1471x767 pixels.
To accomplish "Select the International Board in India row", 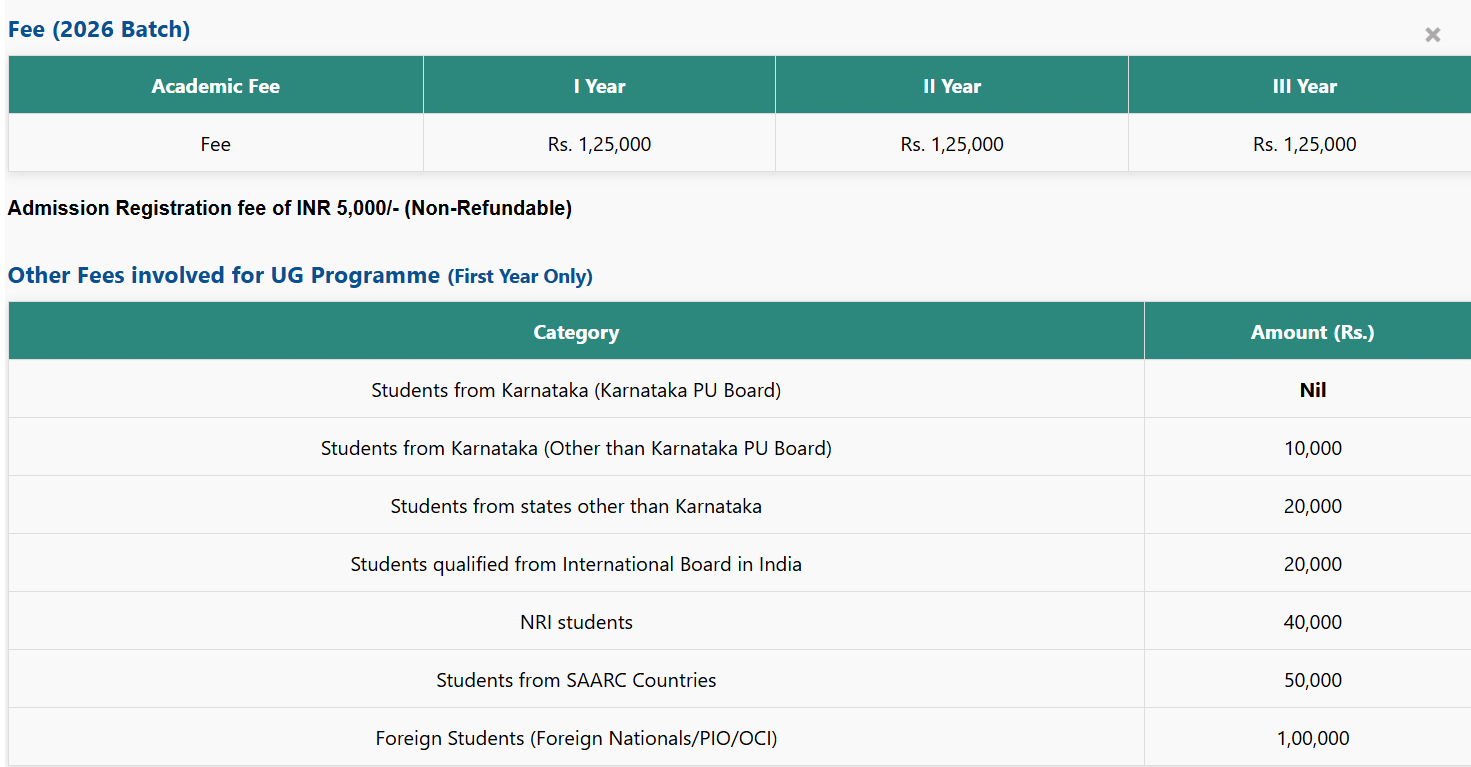I will pyautogui.click(x=576, y=564).
